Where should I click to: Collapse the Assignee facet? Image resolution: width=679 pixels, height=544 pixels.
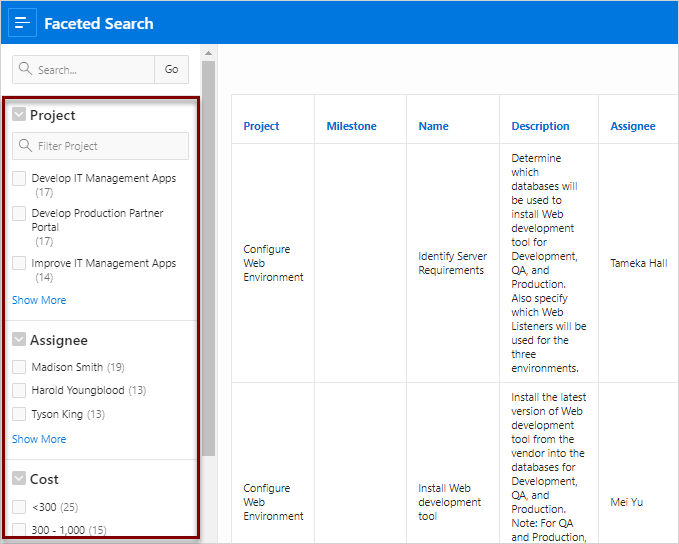pos(19,340)
